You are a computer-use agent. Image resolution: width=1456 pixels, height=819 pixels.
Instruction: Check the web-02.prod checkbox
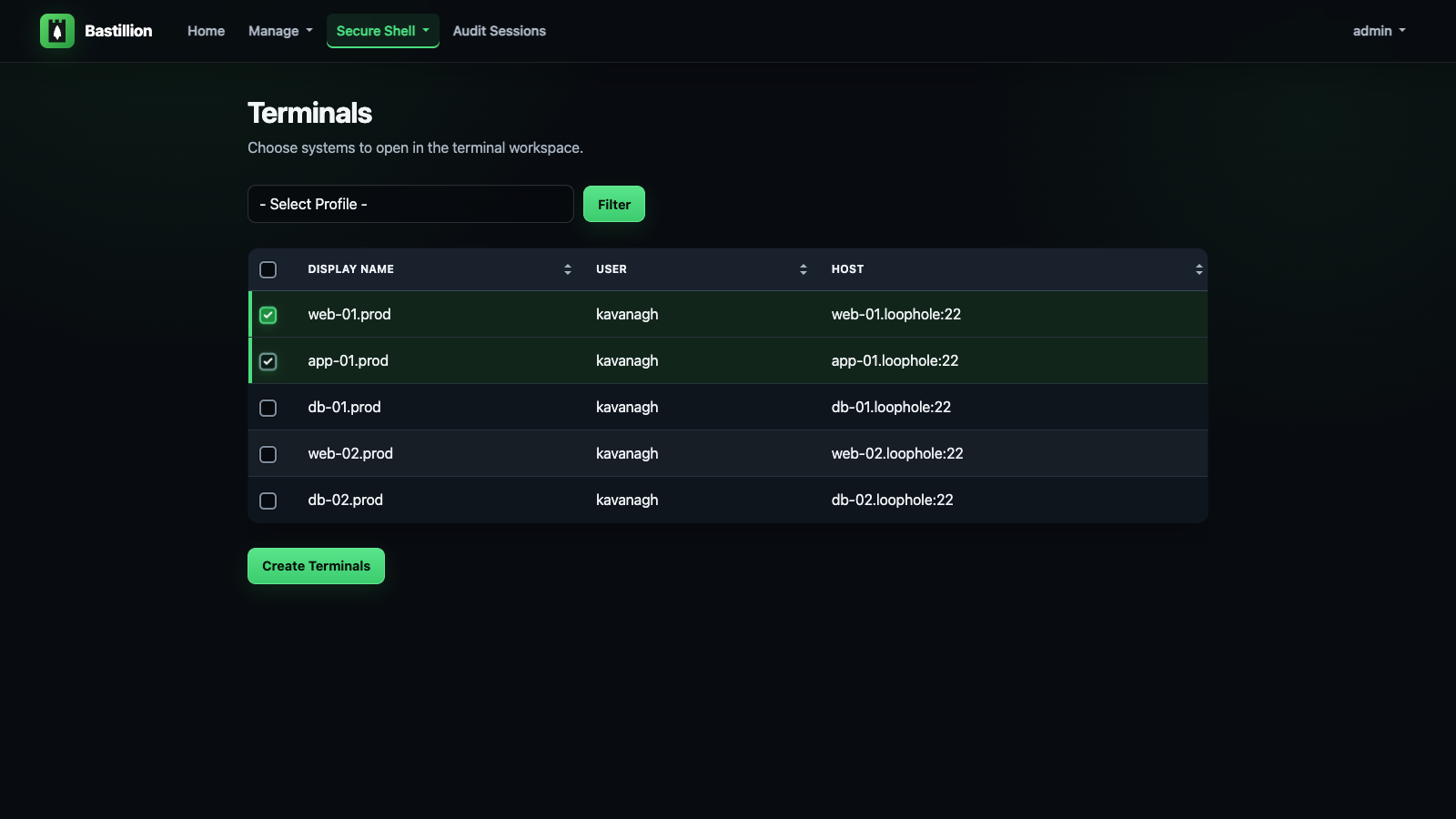click(268, 454)
